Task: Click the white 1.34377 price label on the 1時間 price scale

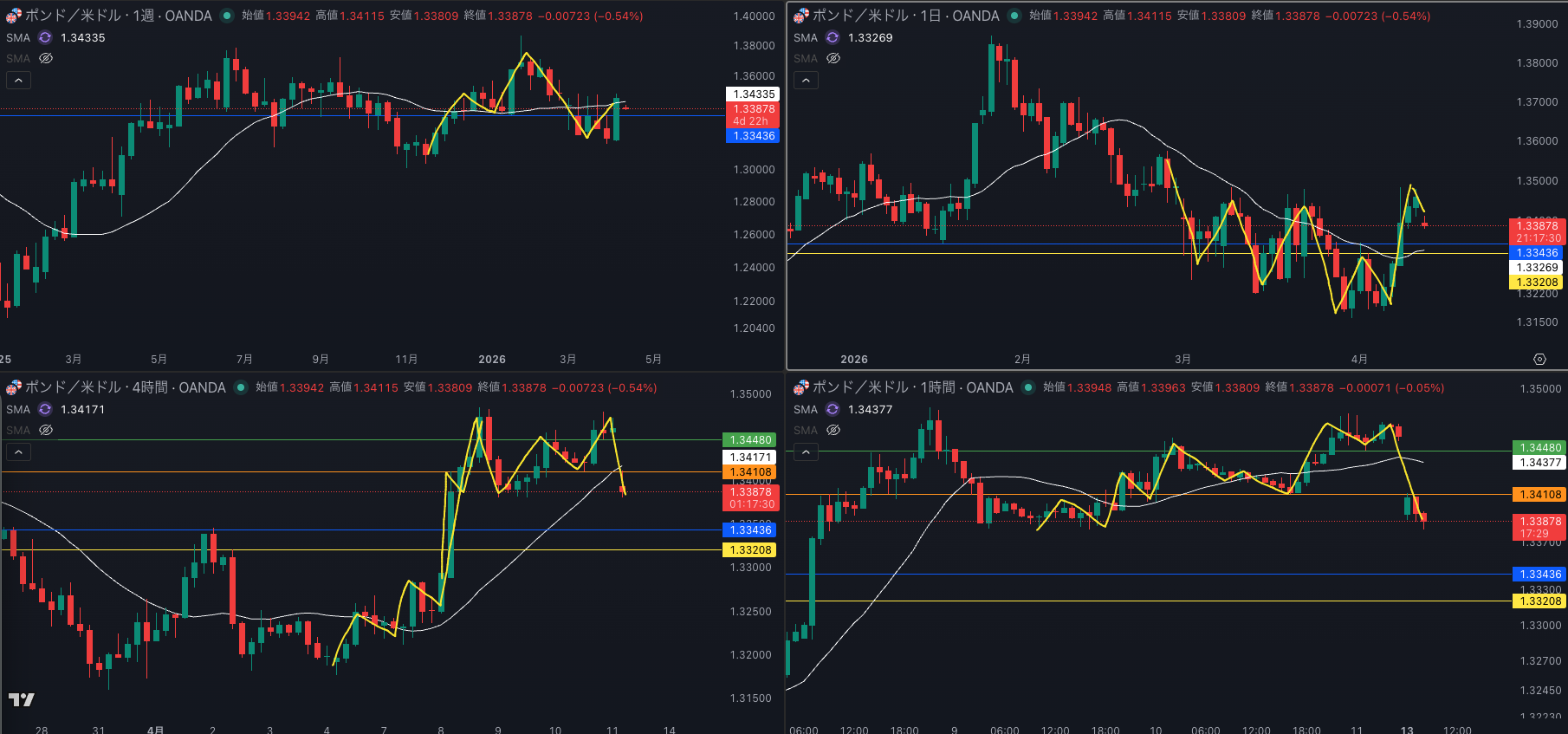Action: (x=1540, y=463)
